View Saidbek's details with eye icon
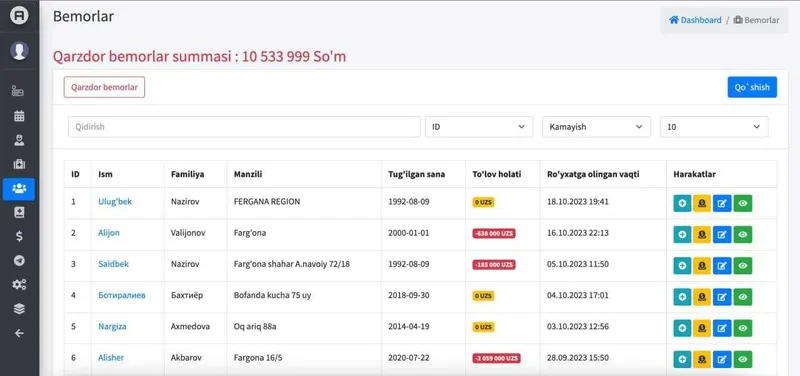Image resolution: width=800 pixels, height=376 pixels. pyautogui.click(x=743, y=266)
